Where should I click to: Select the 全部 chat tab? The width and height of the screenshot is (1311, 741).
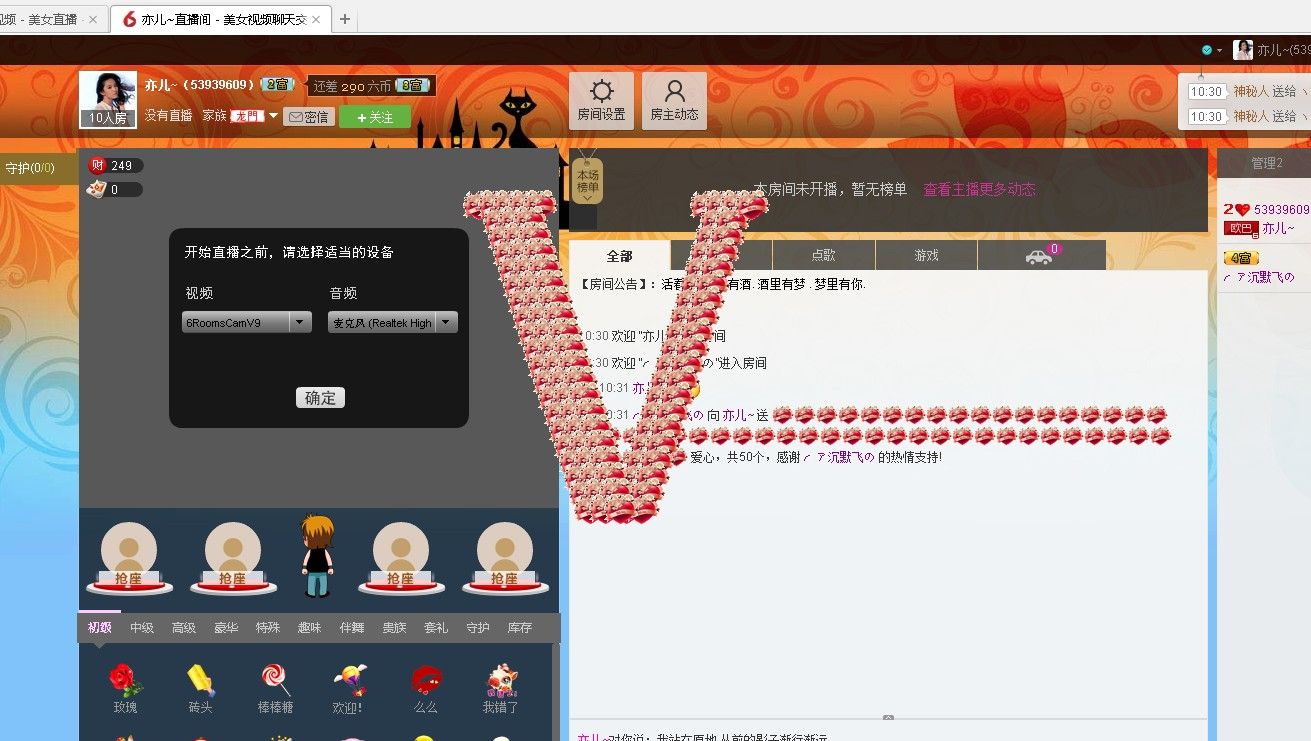pos(619,255)
